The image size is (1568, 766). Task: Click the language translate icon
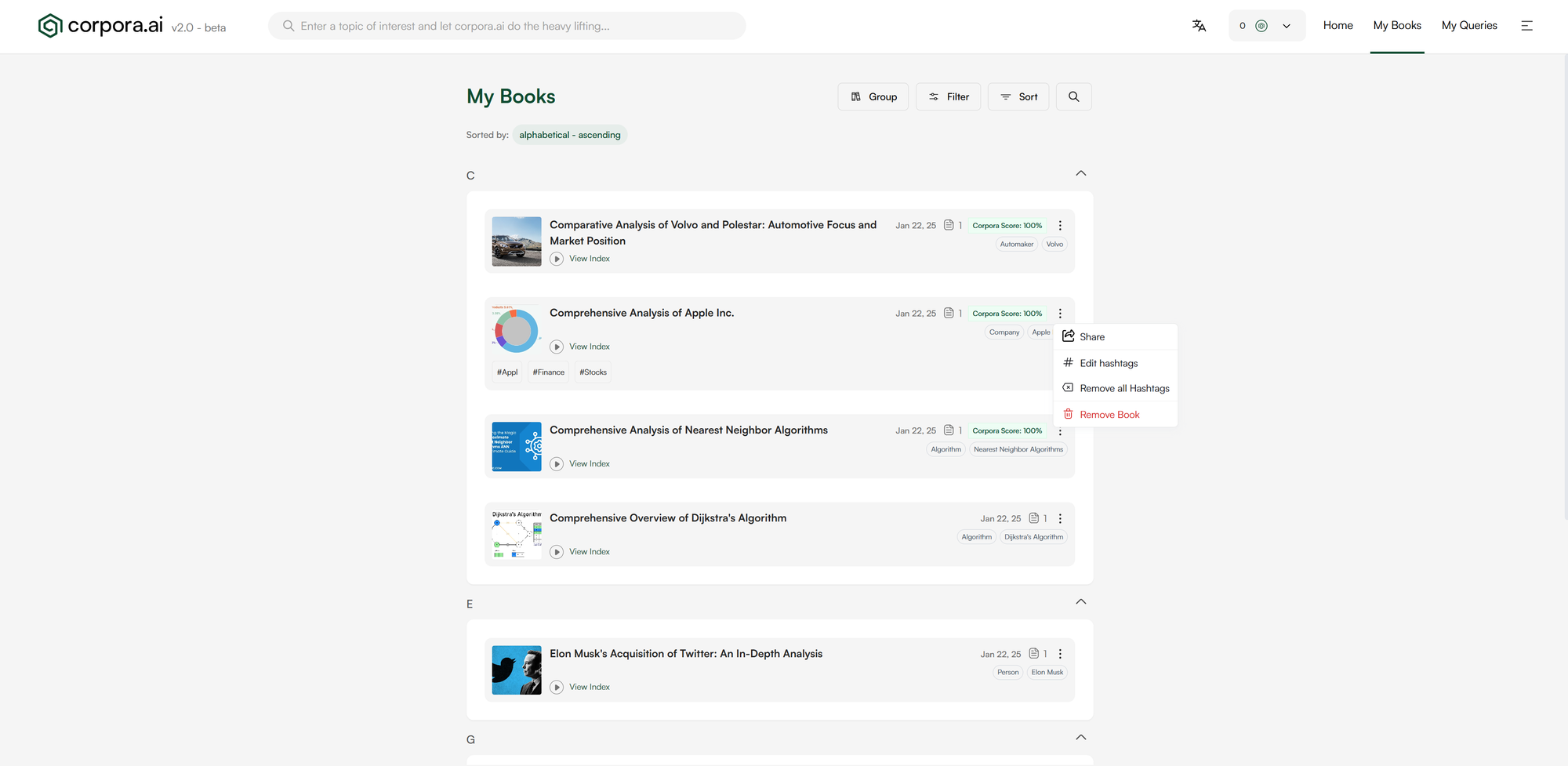point(1199,26)
